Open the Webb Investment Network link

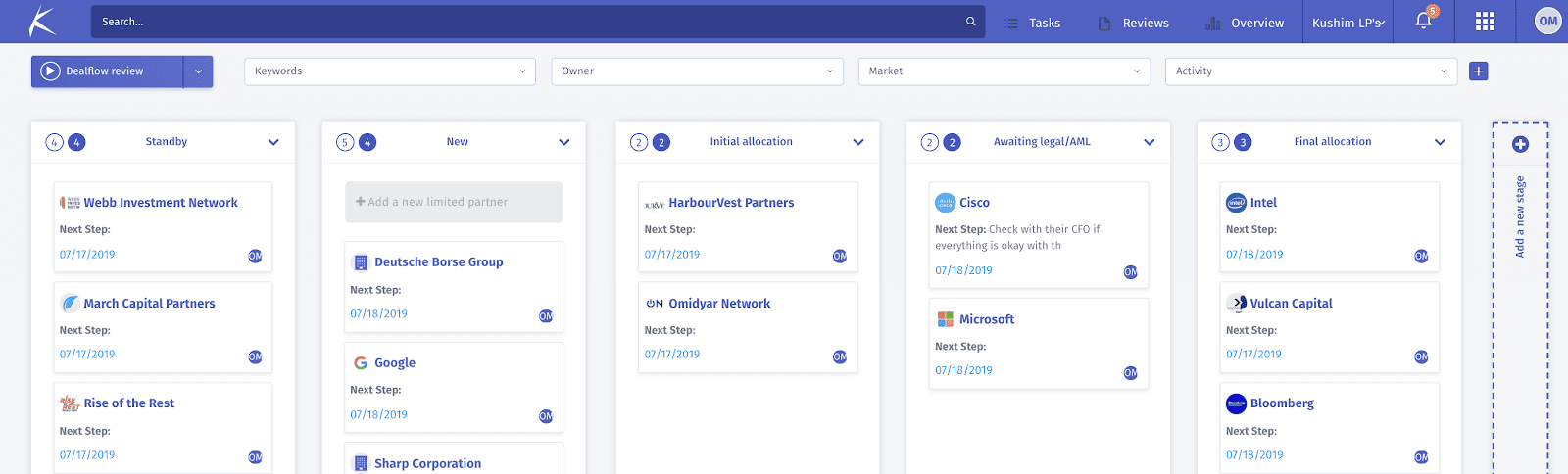[161, 203]
